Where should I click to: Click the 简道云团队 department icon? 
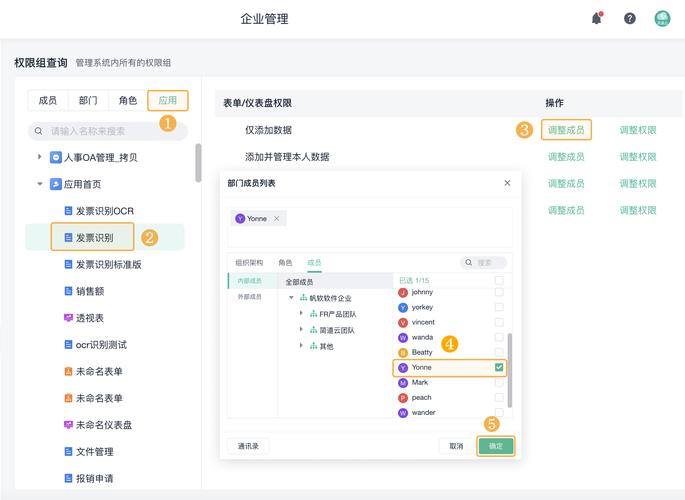click(313, 330)
